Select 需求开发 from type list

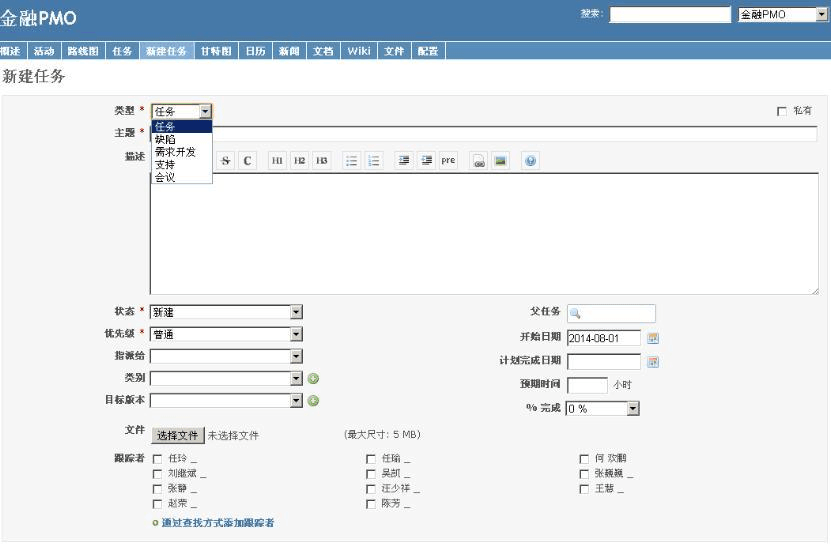tap(182, 152)
